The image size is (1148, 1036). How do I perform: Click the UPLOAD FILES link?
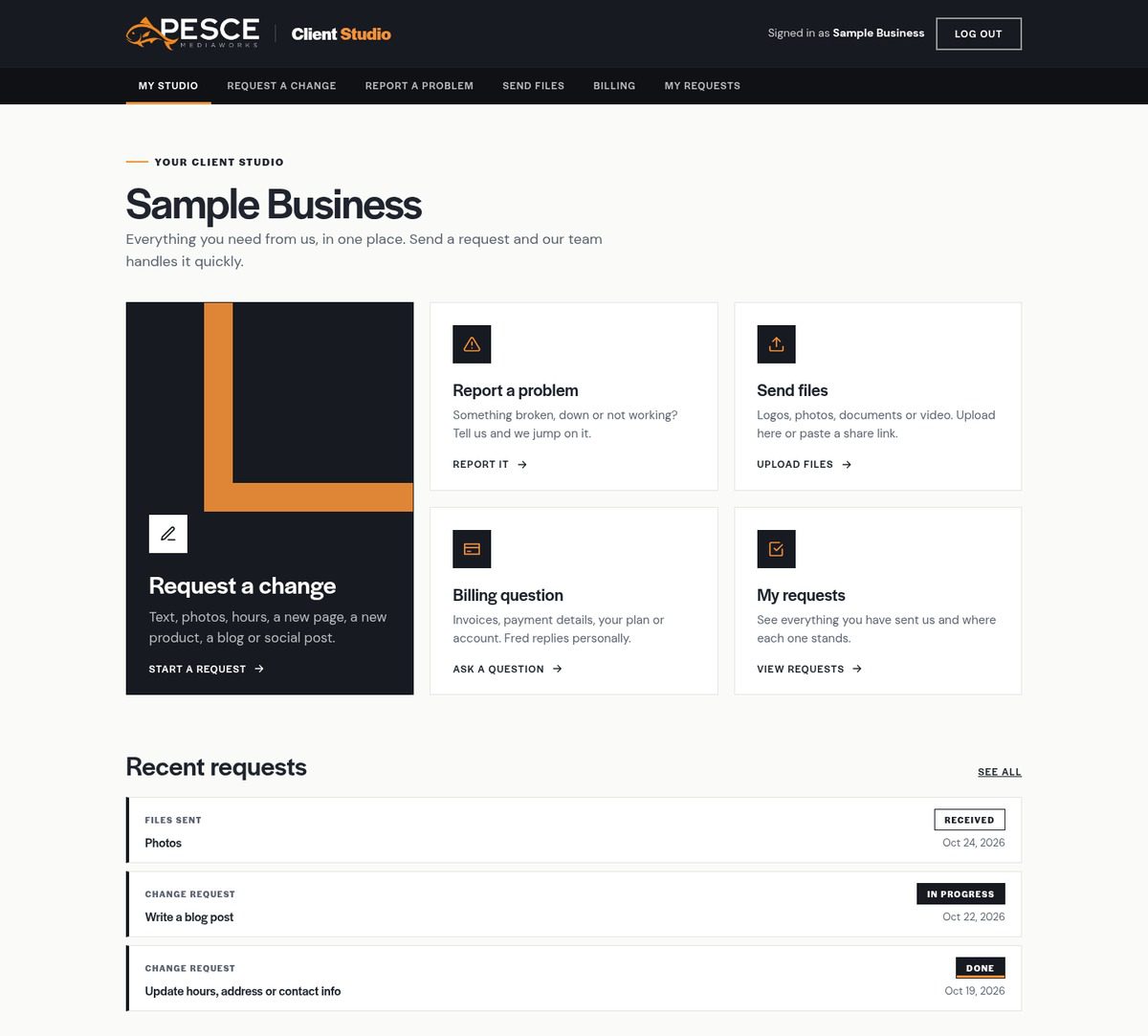[805, 464]
